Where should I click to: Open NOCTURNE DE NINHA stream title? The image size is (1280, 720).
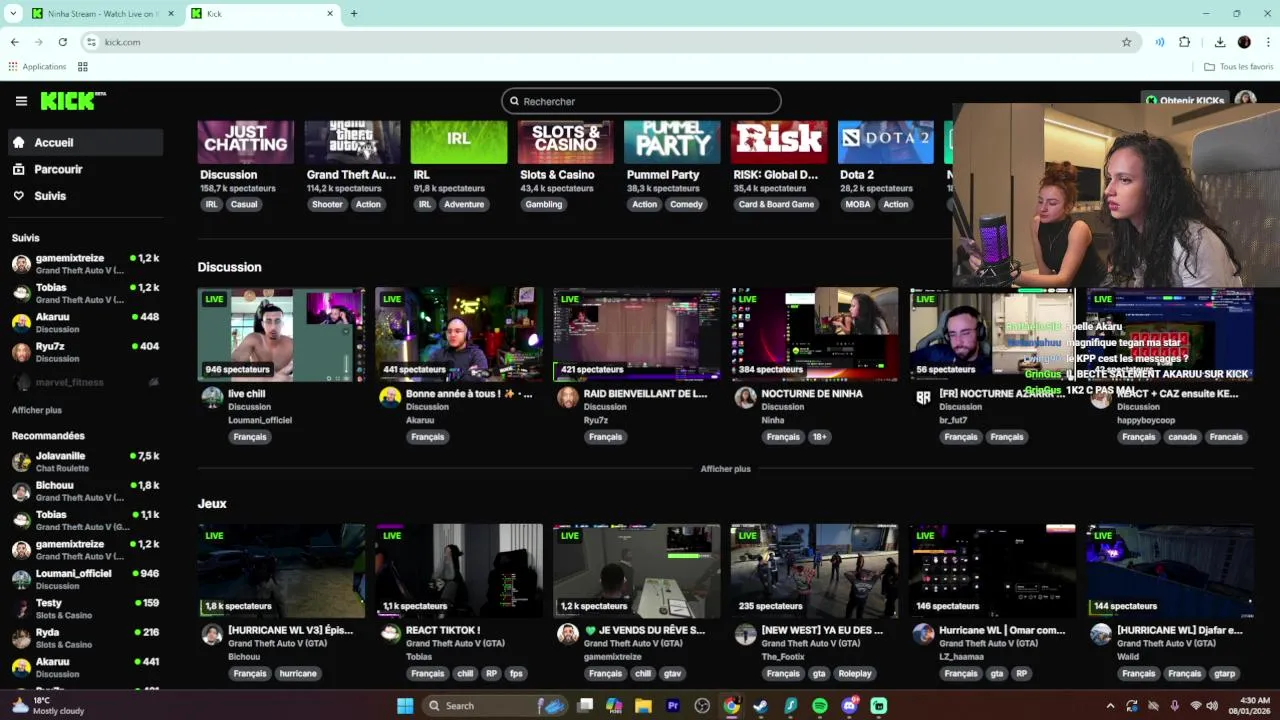point(812,394)
